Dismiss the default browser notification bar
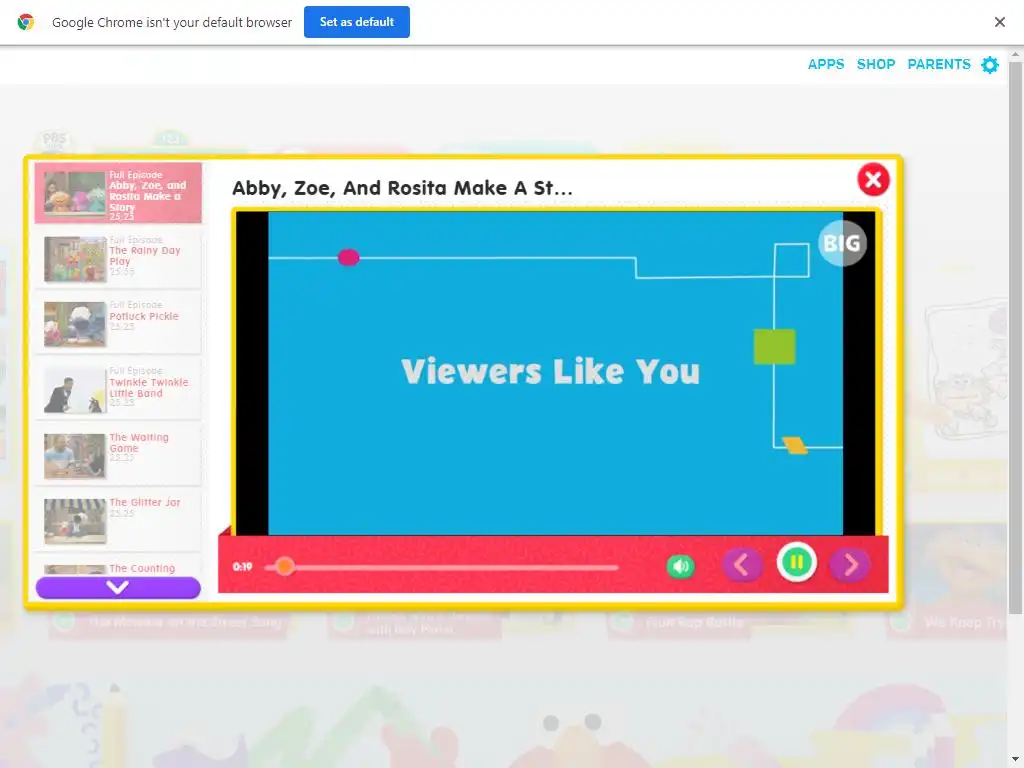 click(999, 22)
